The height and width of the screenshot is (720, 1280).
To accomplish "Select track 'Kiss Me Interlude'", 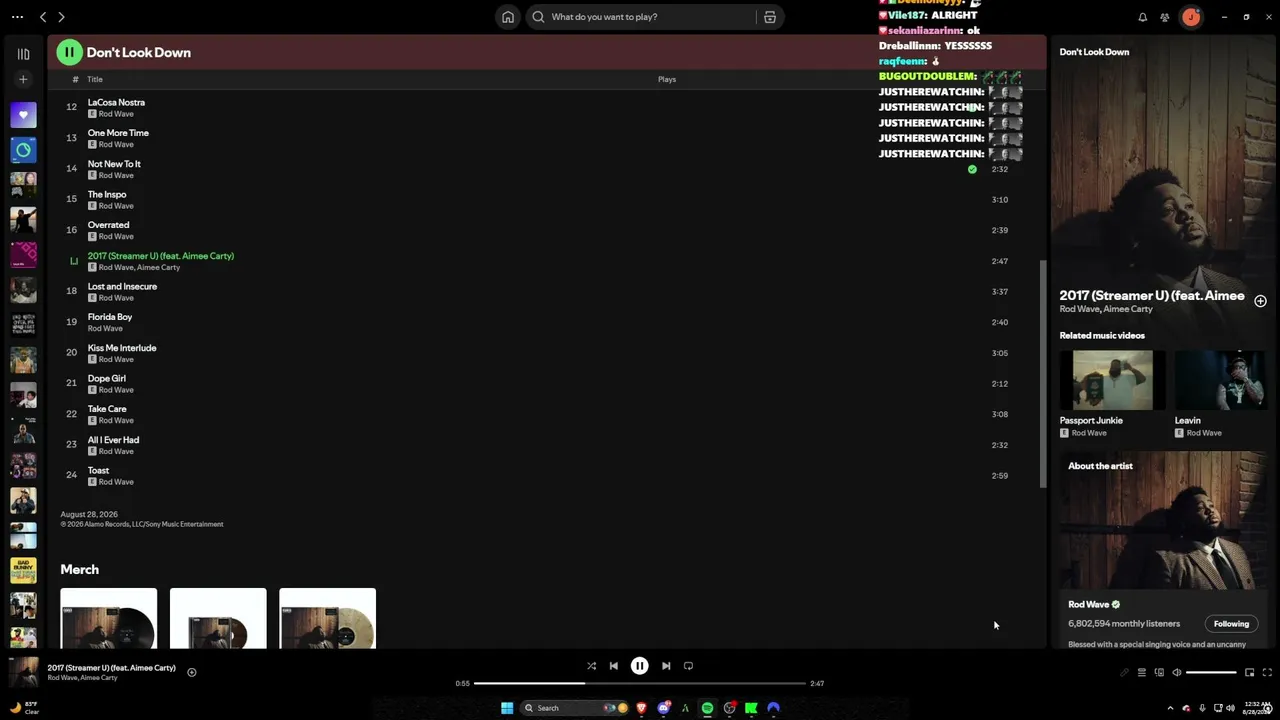I will [x=122, y=348].
